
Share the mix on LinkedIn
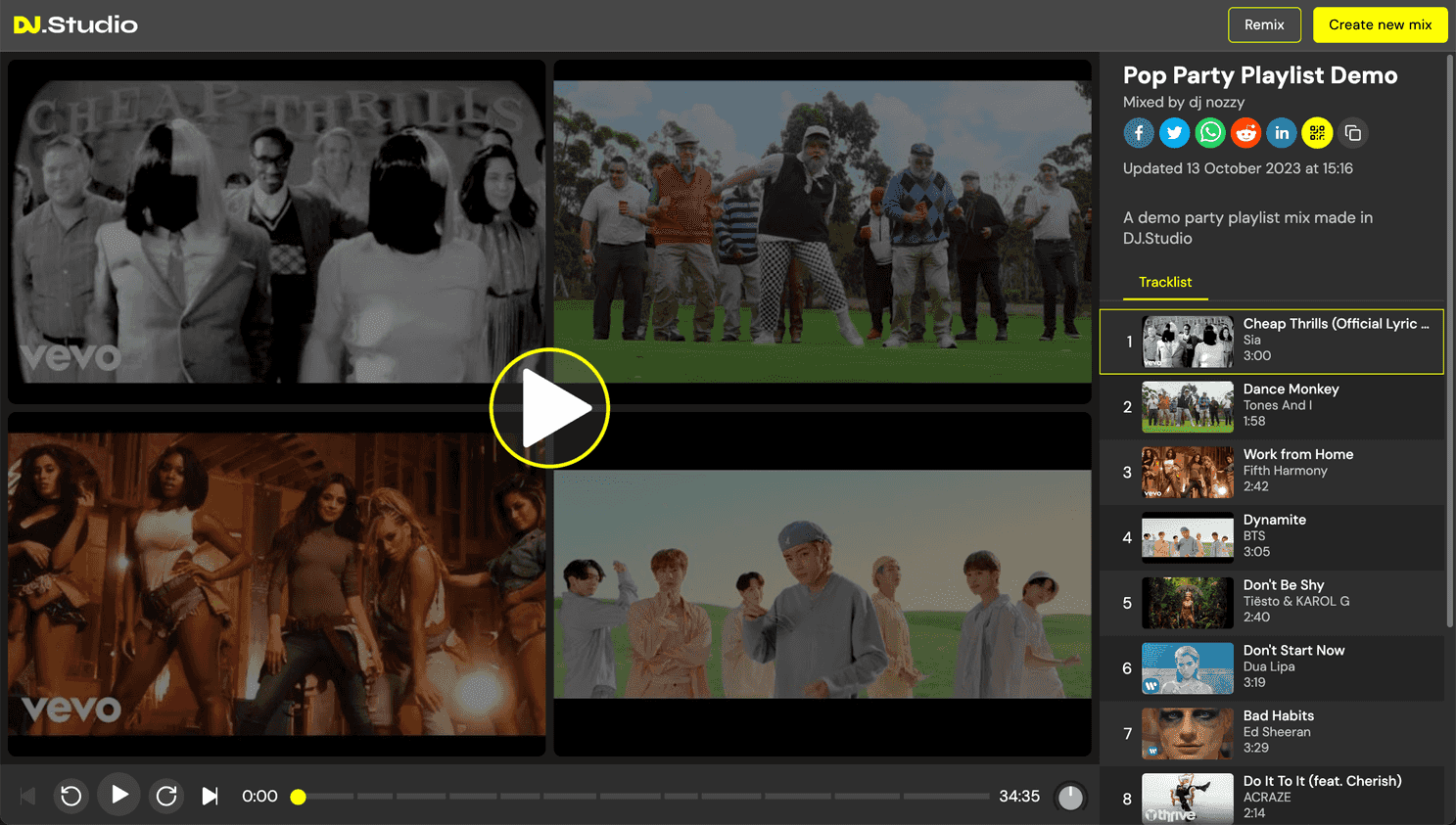click(x=1282, y=133)
